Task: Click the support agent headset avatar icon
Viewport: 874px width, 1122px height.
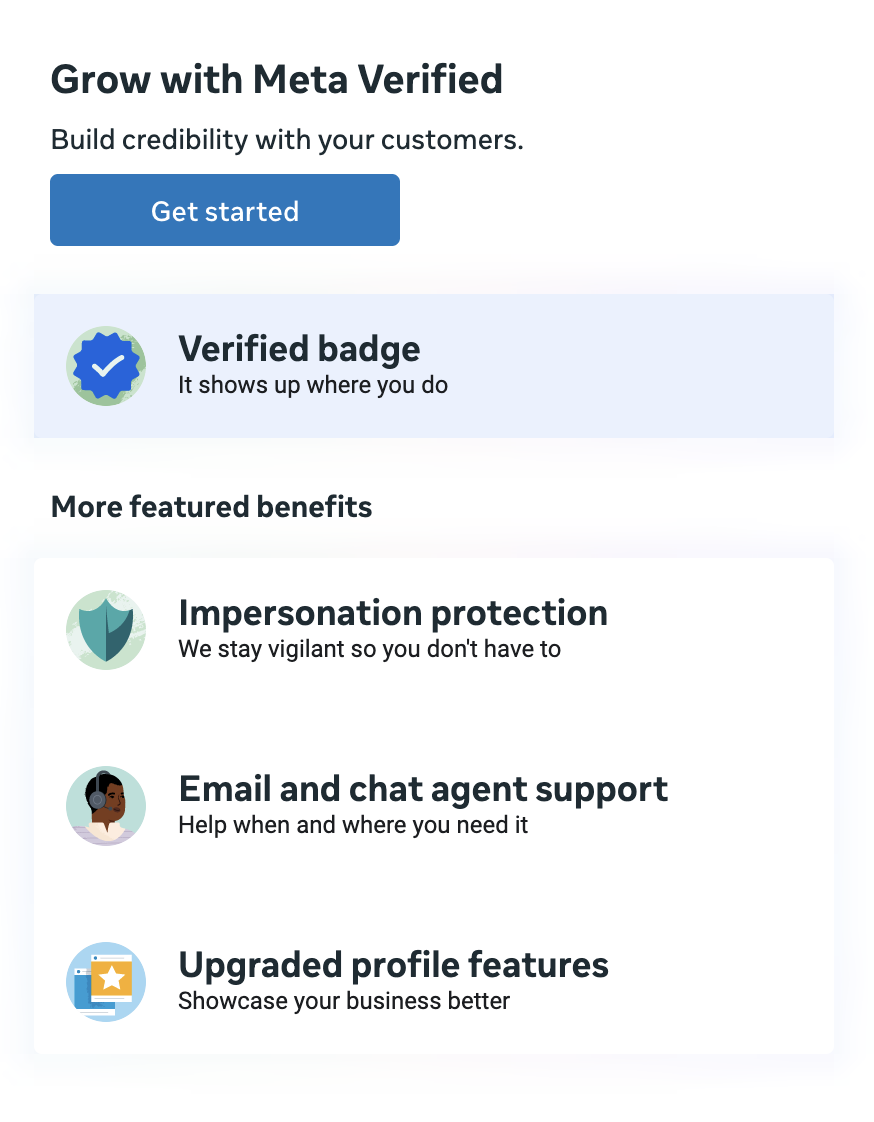Action: [106, 806]
